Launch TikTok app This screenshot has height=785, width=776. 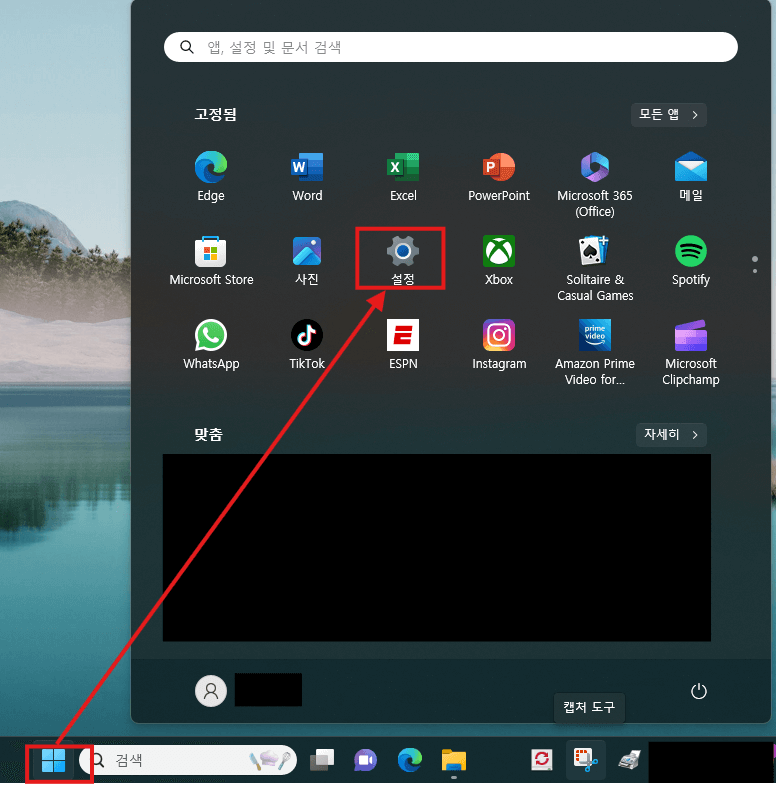(307, 344)
